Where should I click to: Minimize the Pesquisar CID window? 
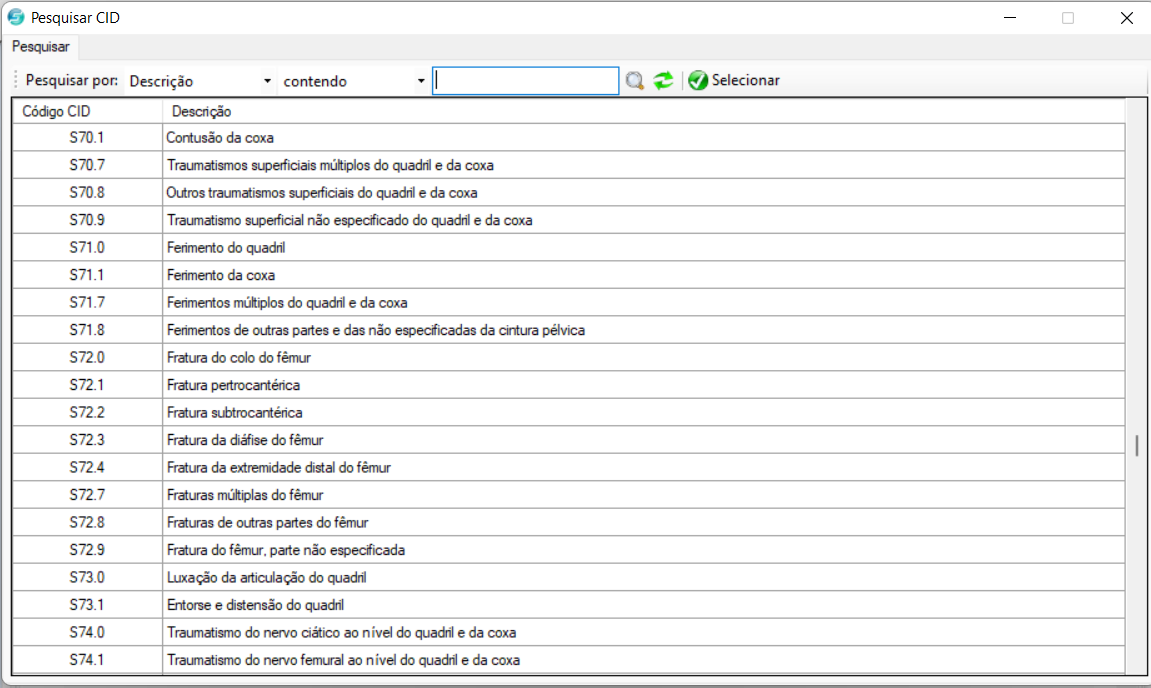point(1010,18)
